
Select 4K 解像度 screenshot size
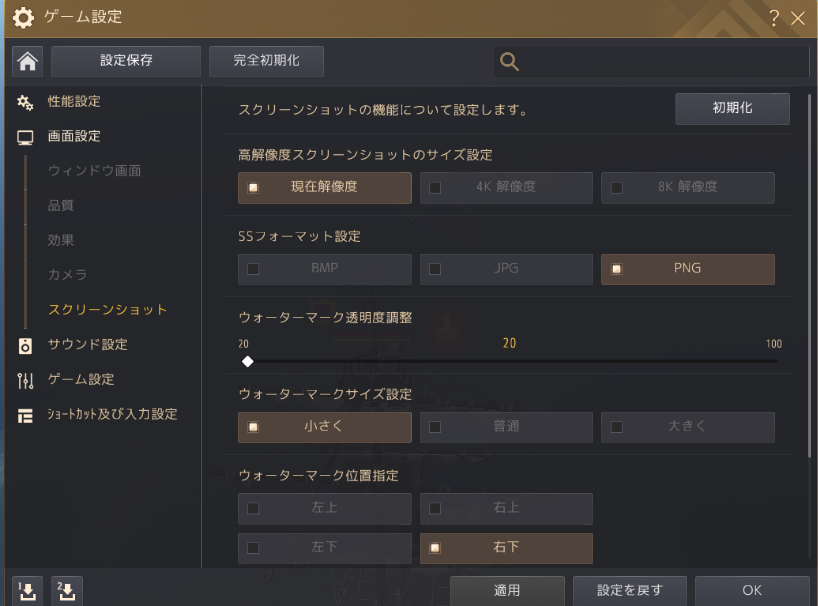coord(505,187)
